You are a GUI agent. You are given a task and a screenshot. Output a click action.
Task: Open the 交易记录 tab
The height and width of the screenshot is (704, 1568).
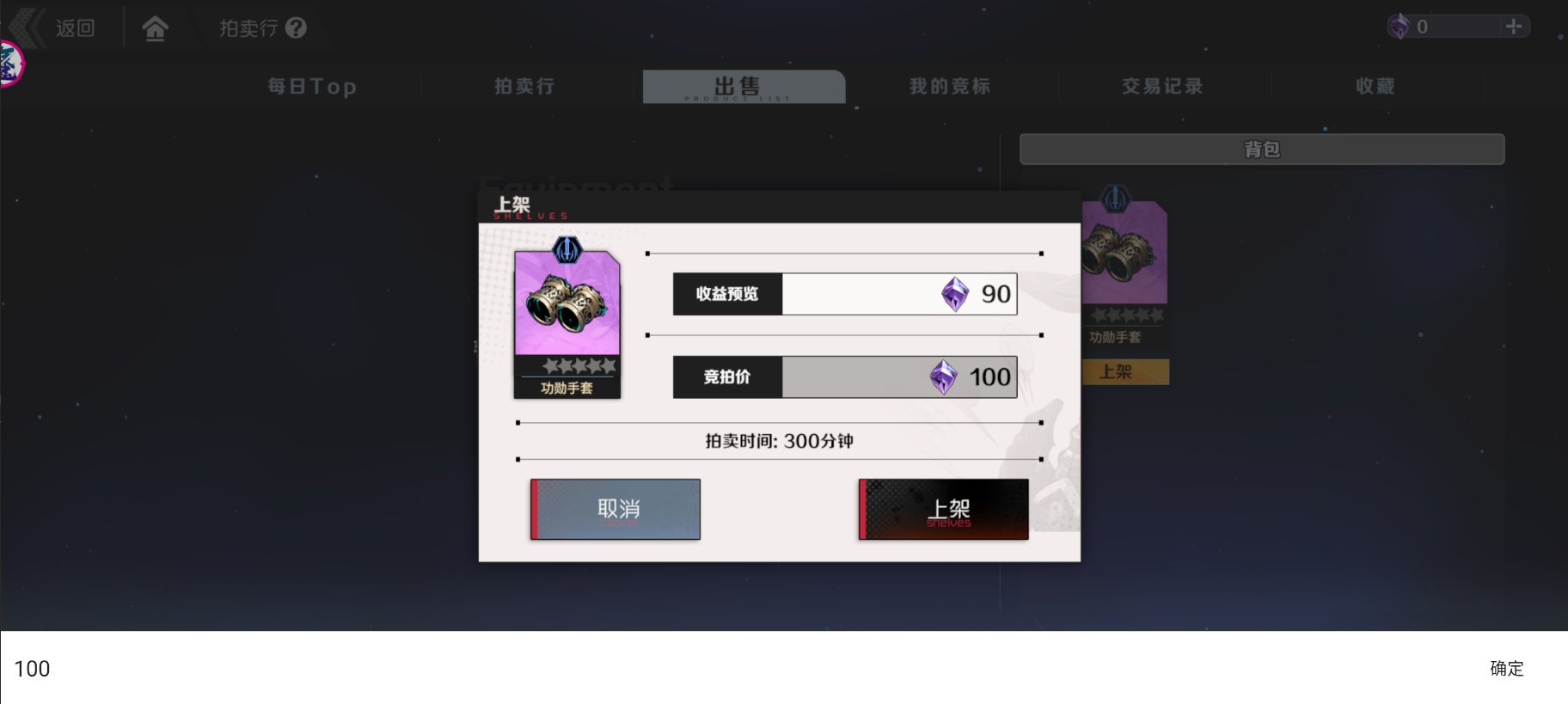click(1162, 86)
